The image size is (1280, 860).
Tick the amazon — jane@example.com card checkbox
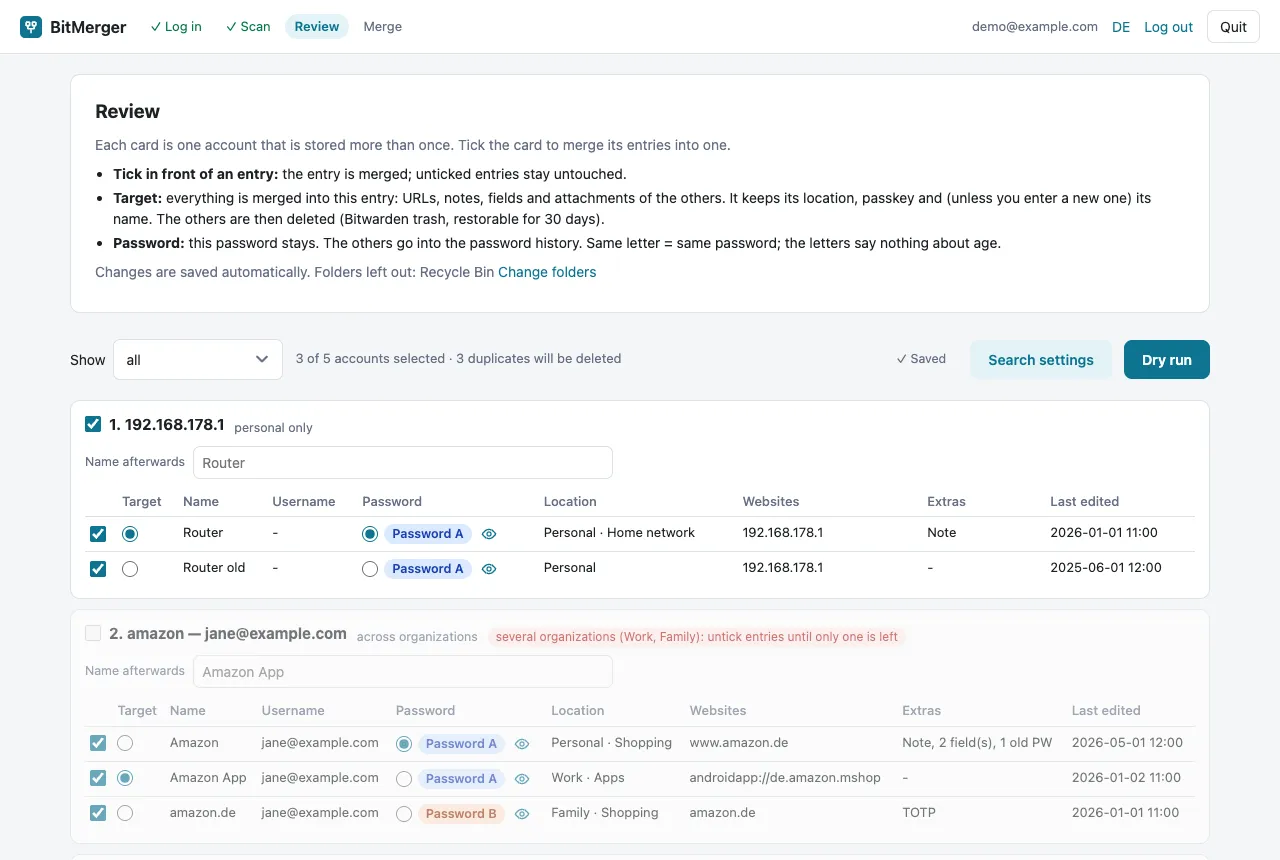pyautogui.click(x=93, y=633)
